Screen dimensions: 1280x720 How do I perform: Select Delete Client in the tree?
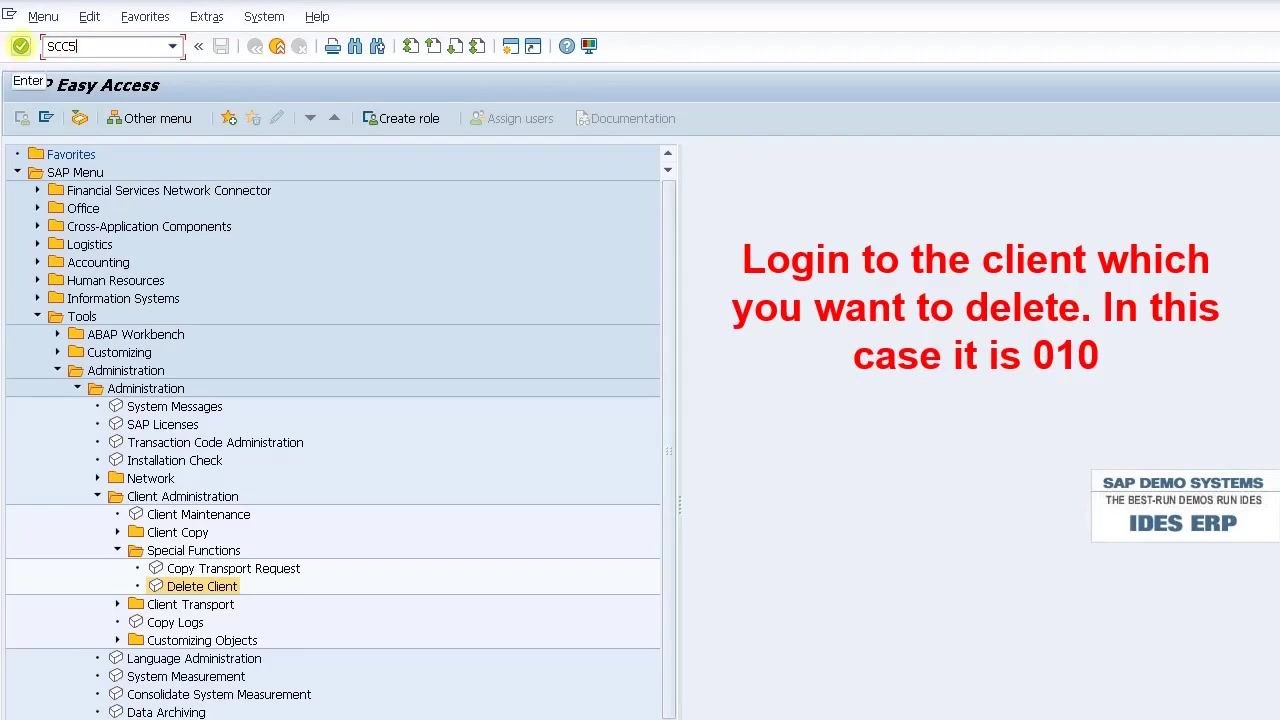(x=202, y=586)
